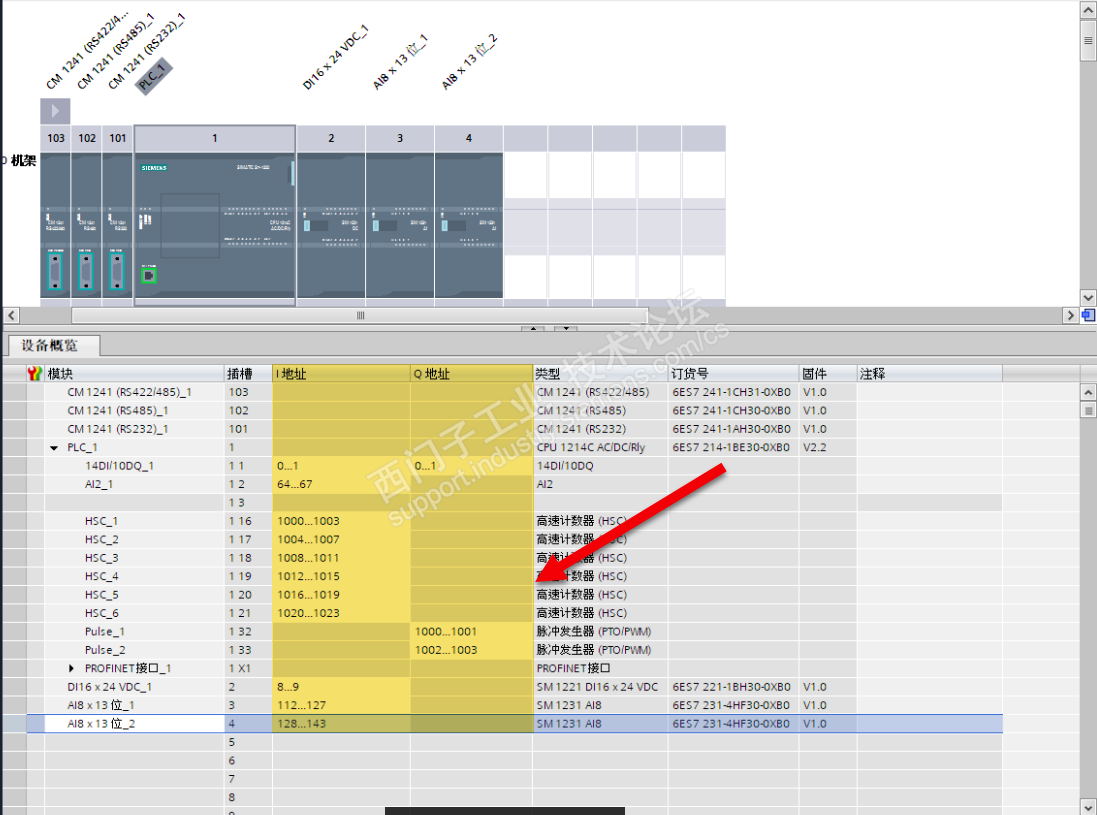Click the splitter collapse-up arrow

click(533, 328)
